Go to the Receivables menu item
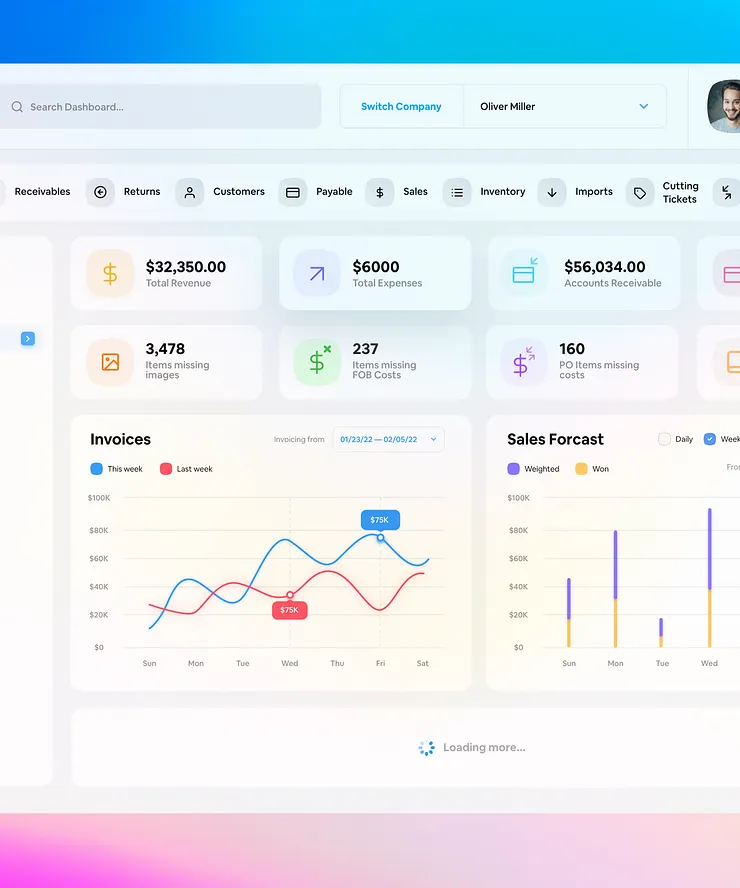The width and height of the screenshot is (740, 888). [42, 191]
